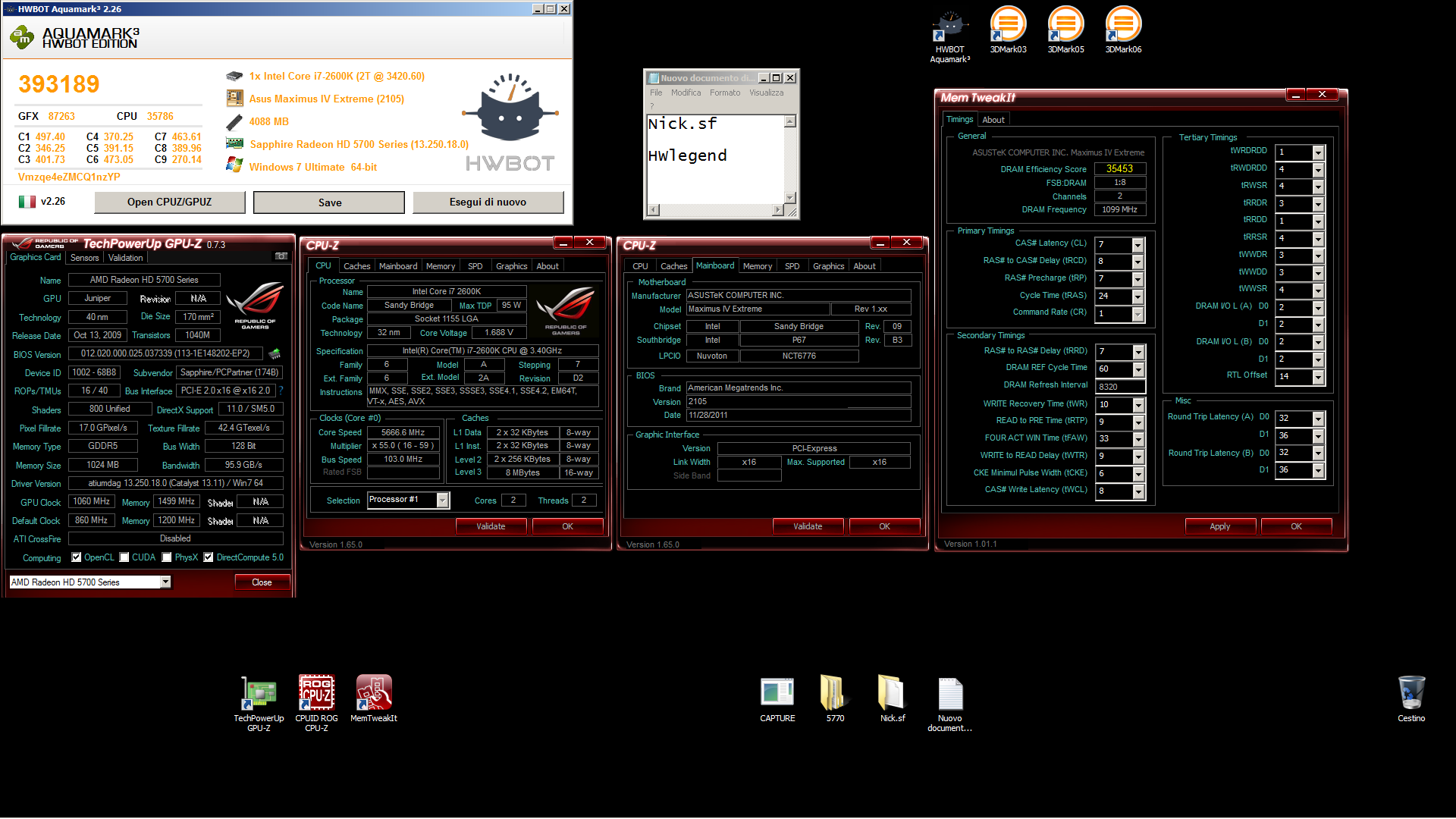Open the 3DMark06 desktop shortcut
1456x819 pixels.
(x=1123, y=30)
